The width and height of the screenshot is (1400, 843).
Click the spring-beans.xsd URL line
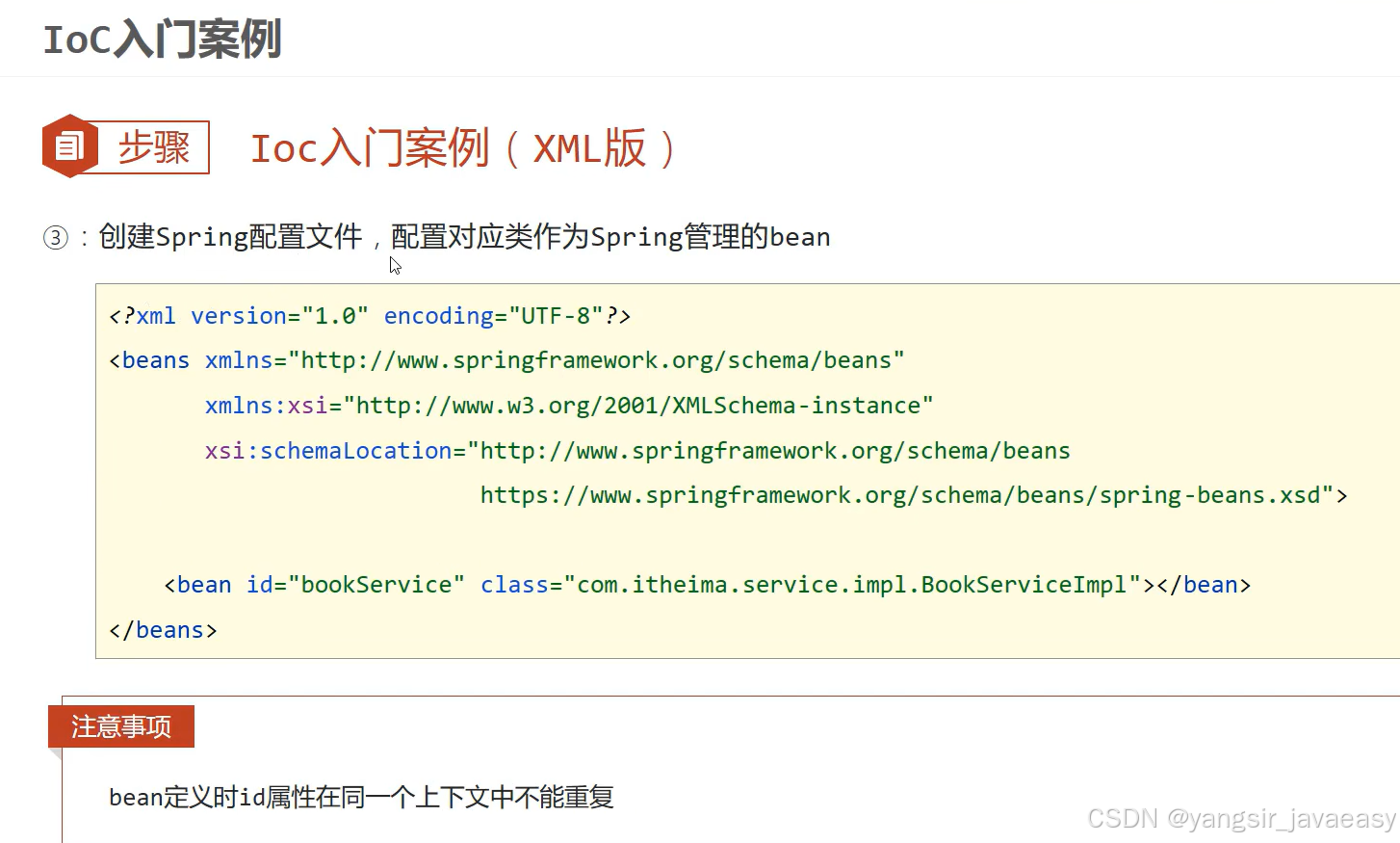(x=914, y=495)
